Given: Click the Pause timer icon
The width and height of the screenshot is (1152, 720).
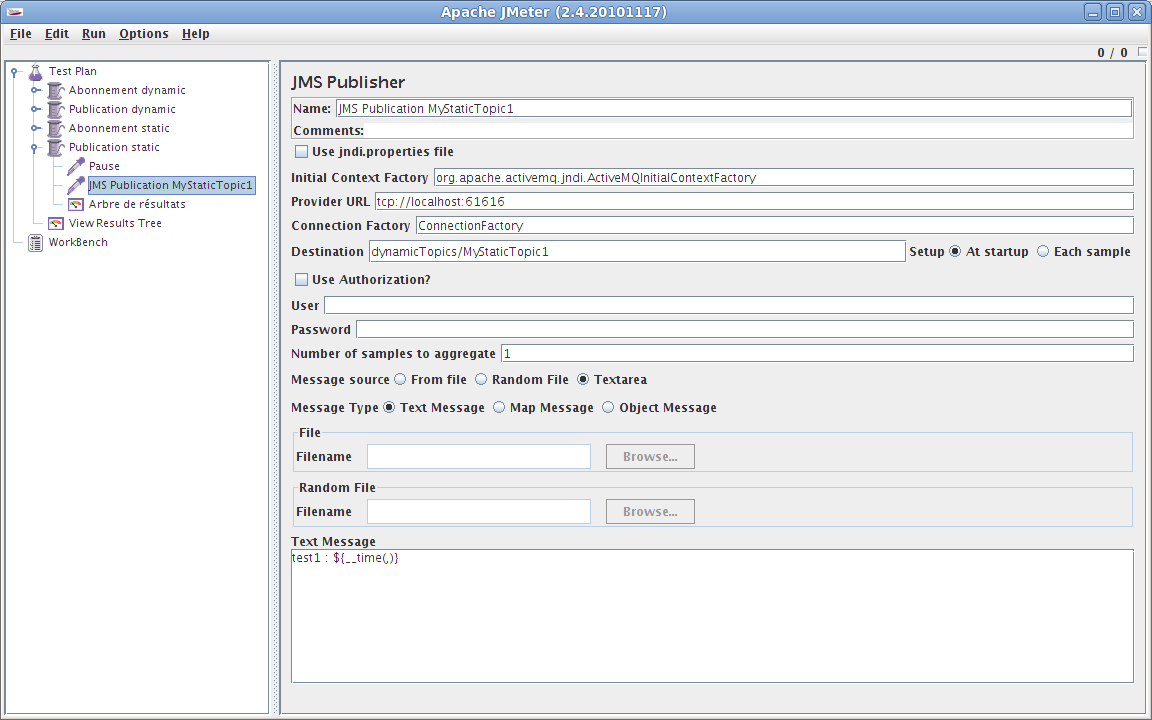Looking at the screenshot, I should pos(73,166).
